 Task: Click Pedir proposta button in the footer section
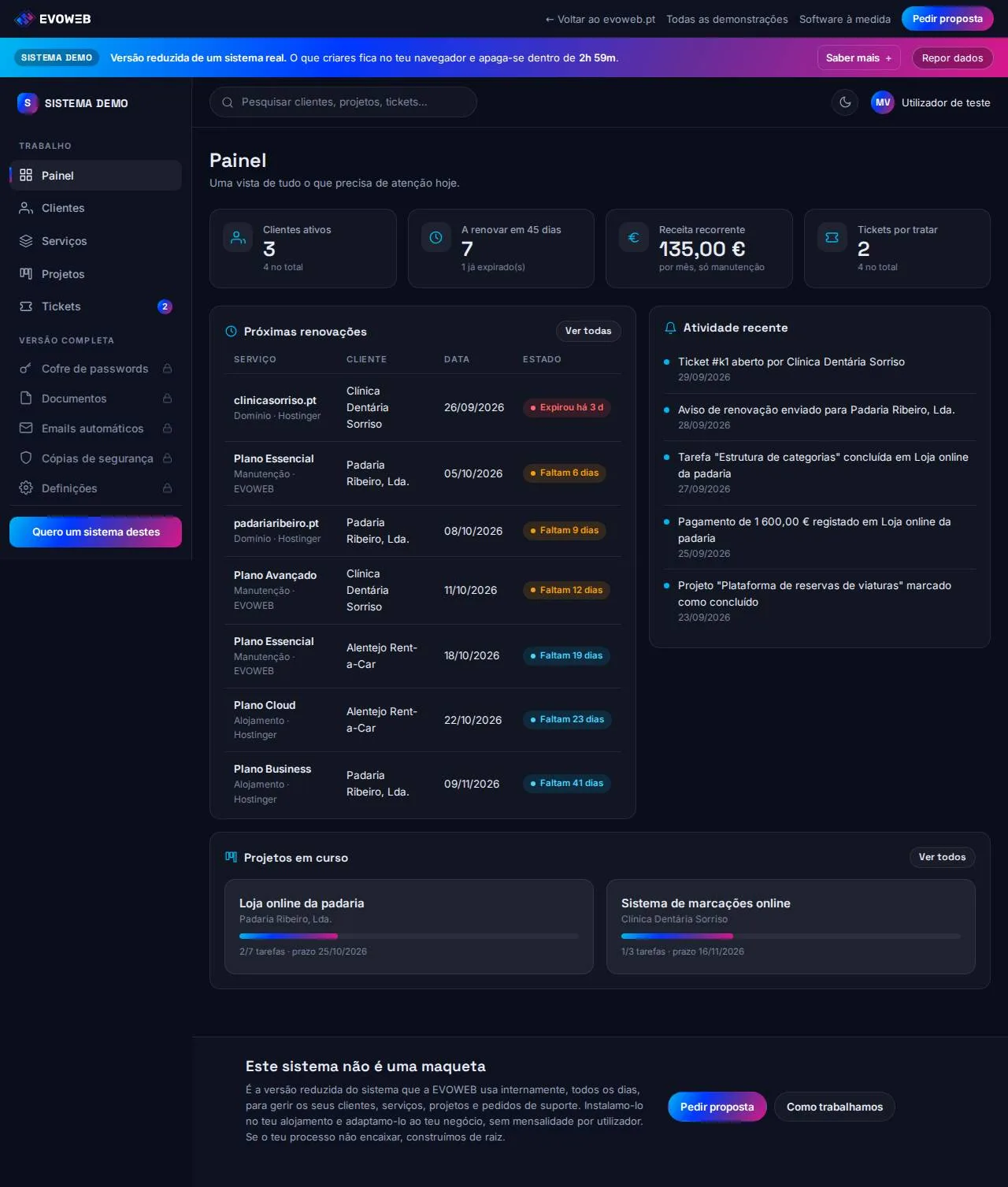[717, 1107]
